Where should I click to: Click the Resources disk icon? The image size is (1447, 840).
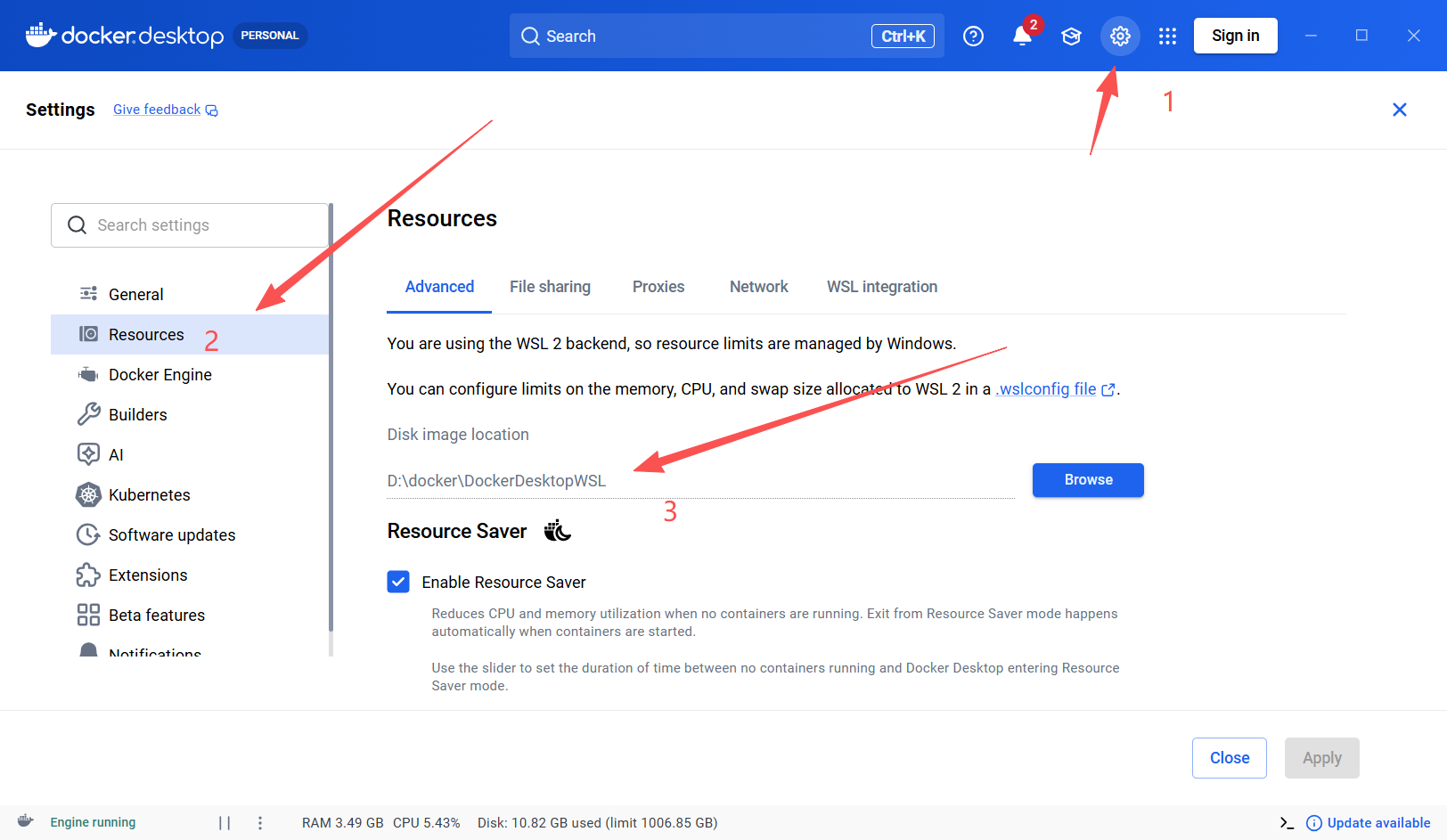click(x=88, y=334)
